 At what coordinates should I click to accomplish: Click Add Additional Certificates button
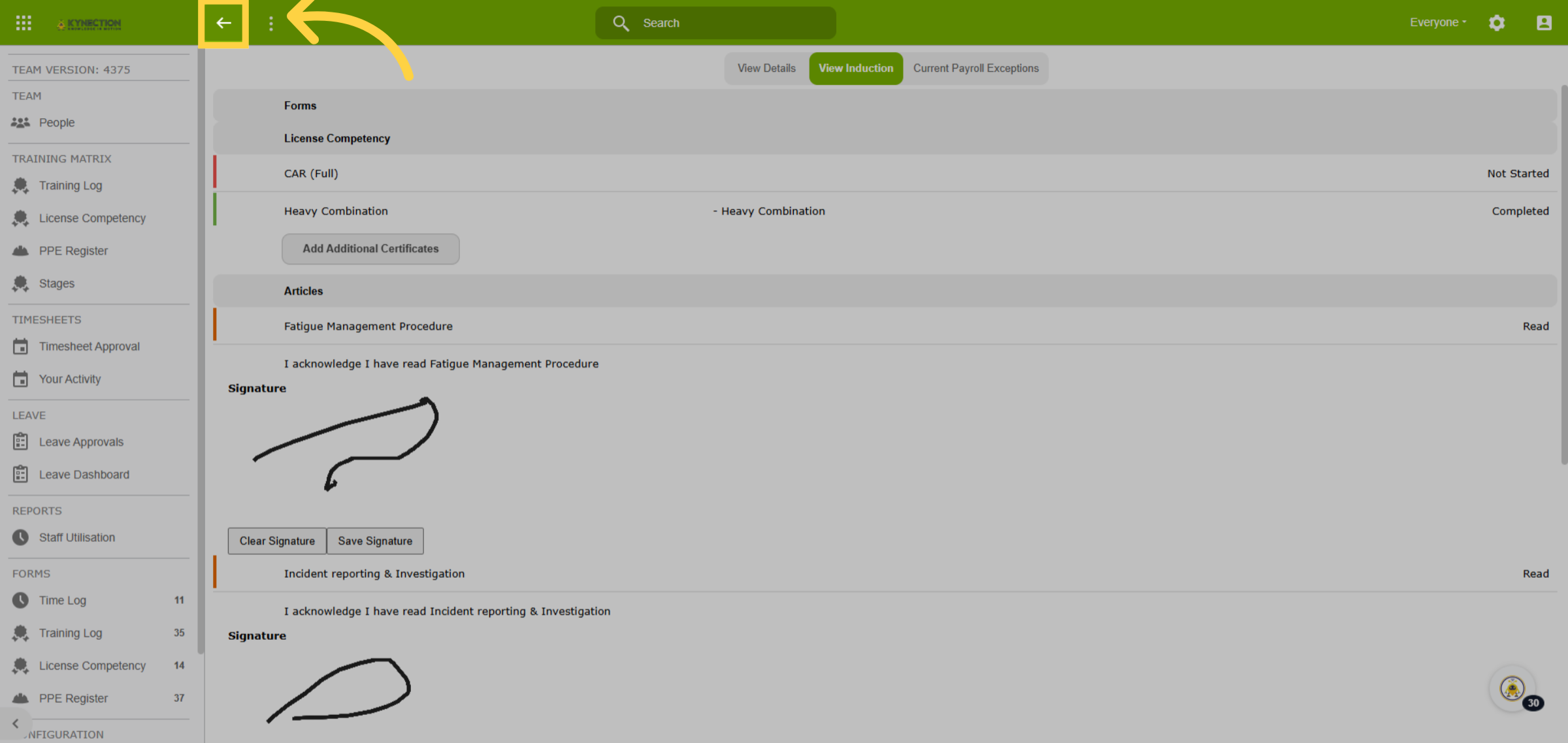click(370, 249)
